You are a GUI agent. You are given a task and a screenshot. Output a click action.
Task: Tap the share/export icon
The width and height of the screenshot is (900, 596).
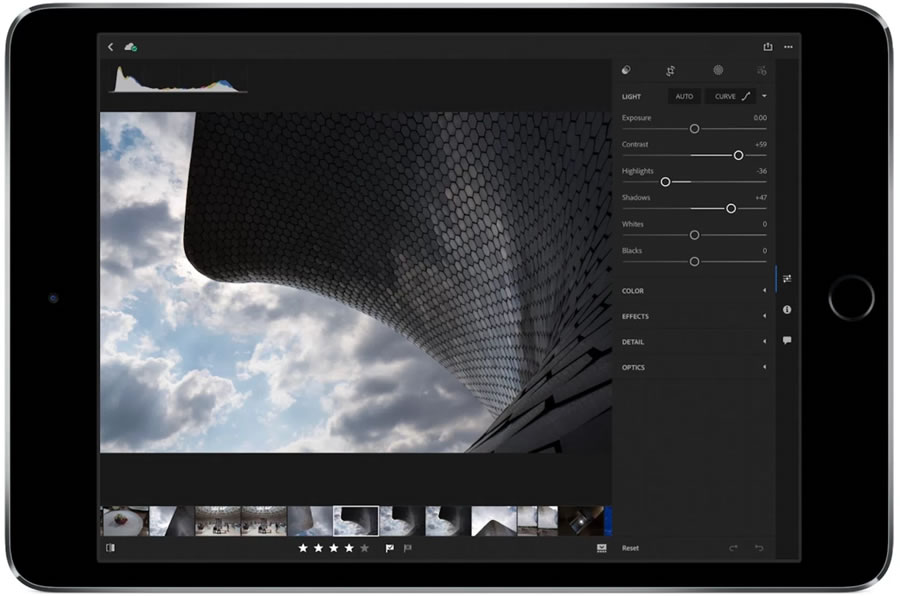pyautogui.click(x=768, y=46)
